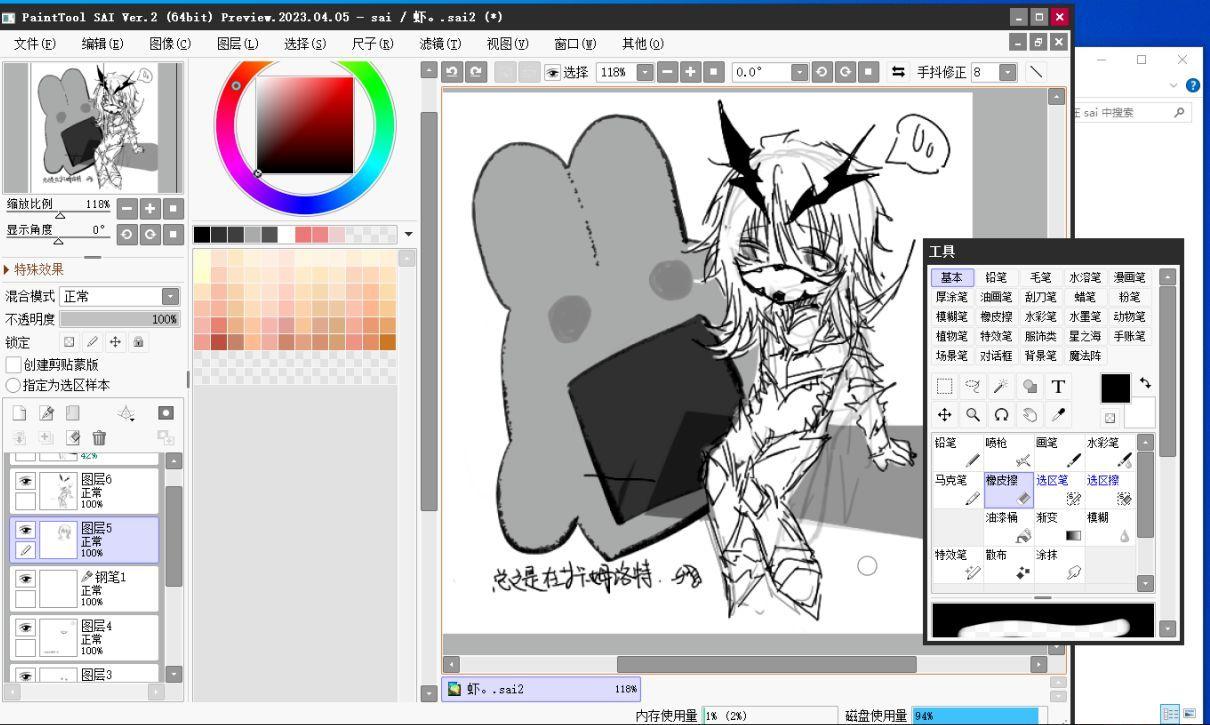Choose the 喷枪 airbrush
This screenshot has width=1210, height=725.
click(x=1009, y=452)
